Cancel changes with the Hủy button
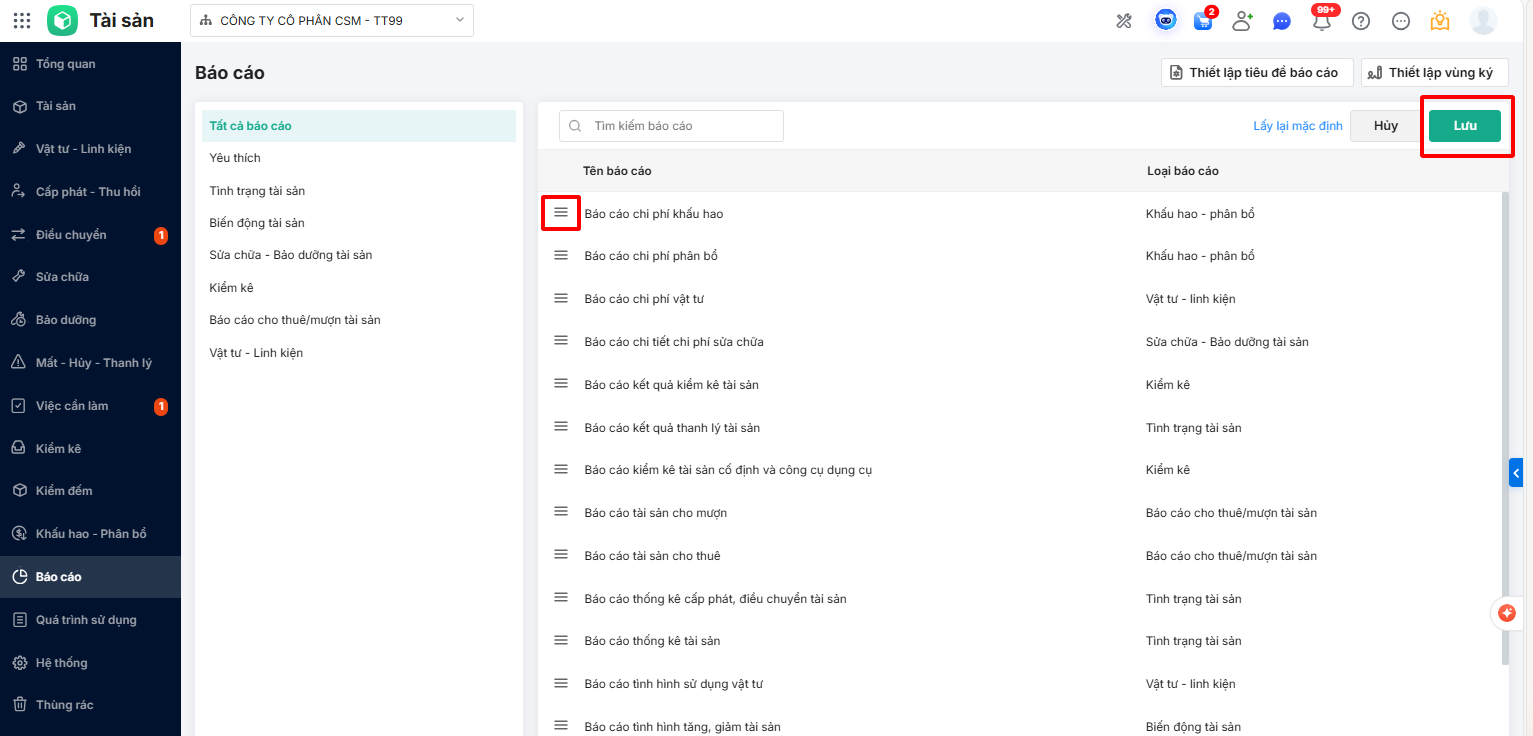1533x736 pixels. 1386,126
